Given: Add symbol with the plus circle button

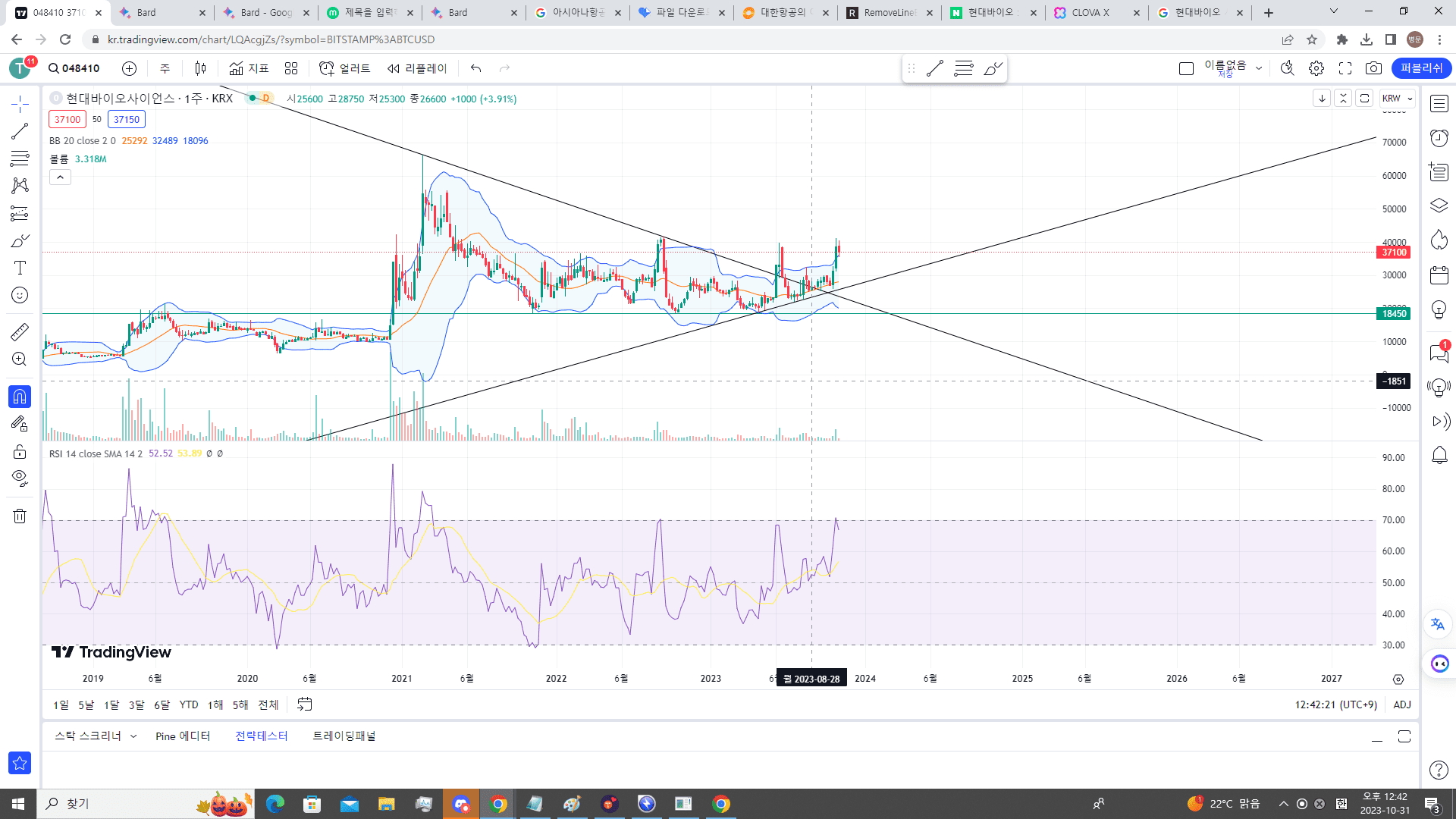Looking at the screenshot, I should pos(130,68).
